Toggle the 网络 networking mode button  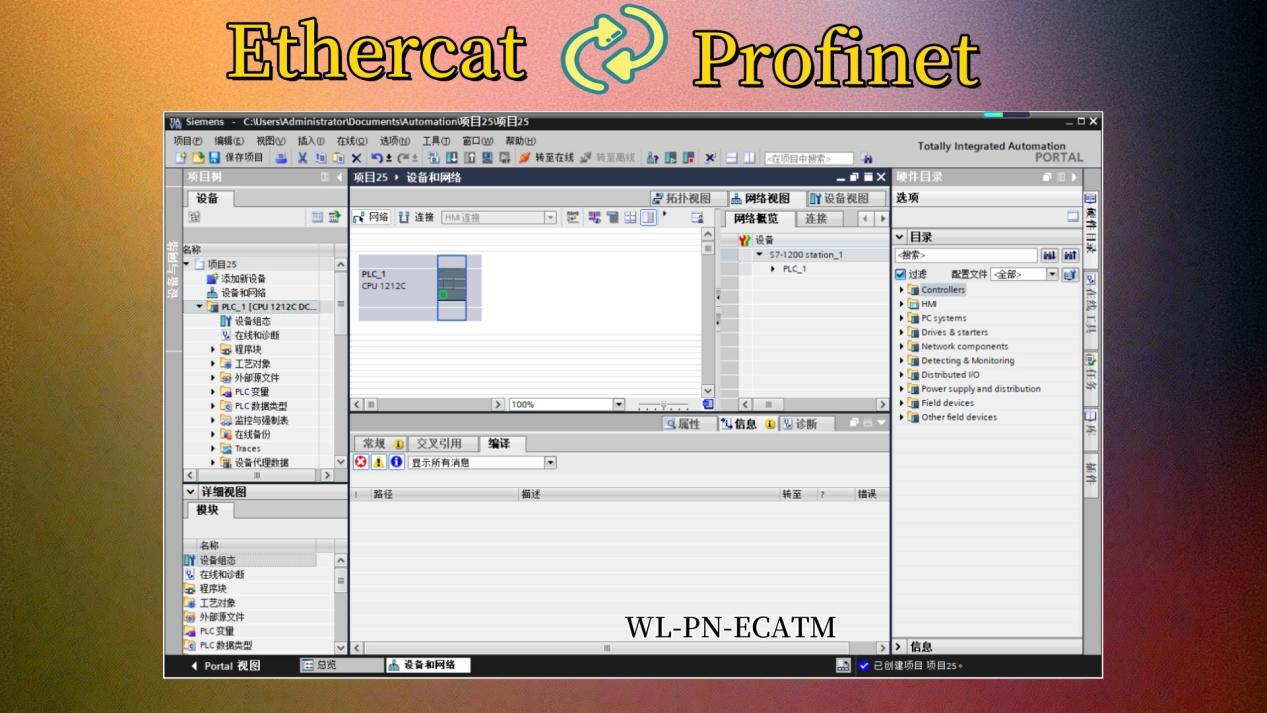pos(371,217)
